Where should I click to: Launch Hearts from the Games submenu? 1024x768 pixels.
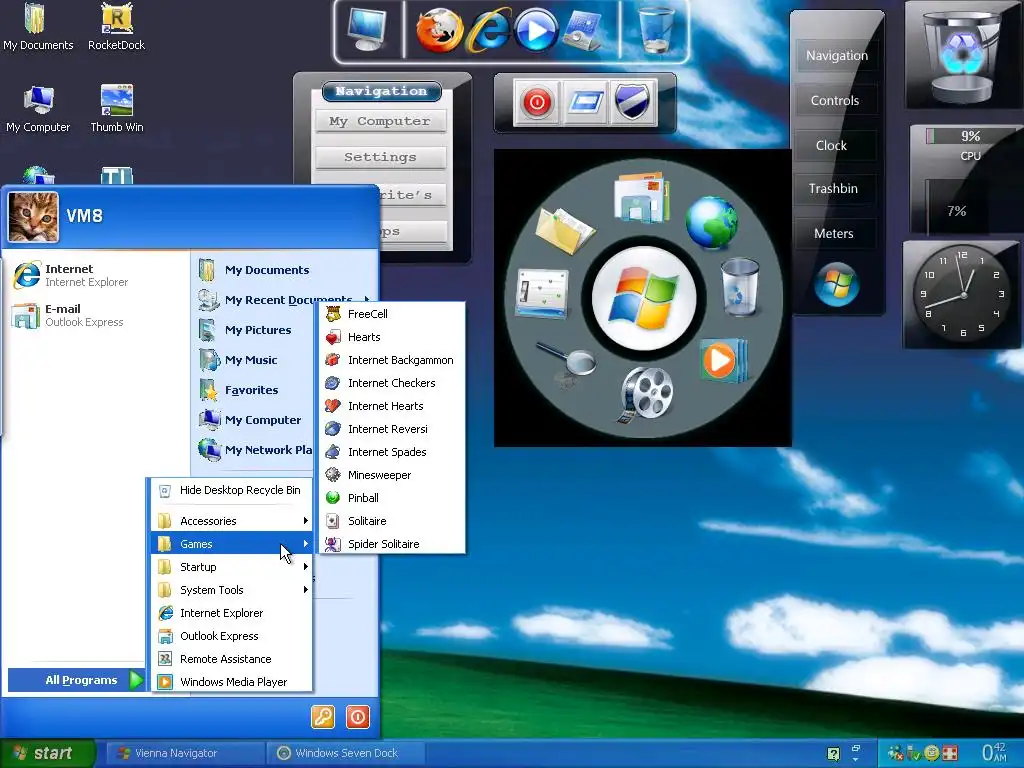[x=392, y=337]
